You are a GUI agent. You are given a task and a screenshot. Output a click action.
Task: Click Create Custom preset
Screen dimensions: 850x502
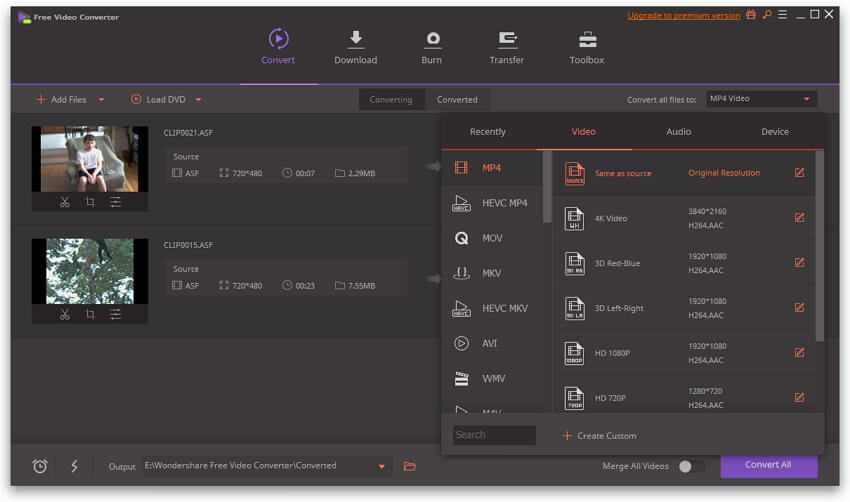pos(600,436)
